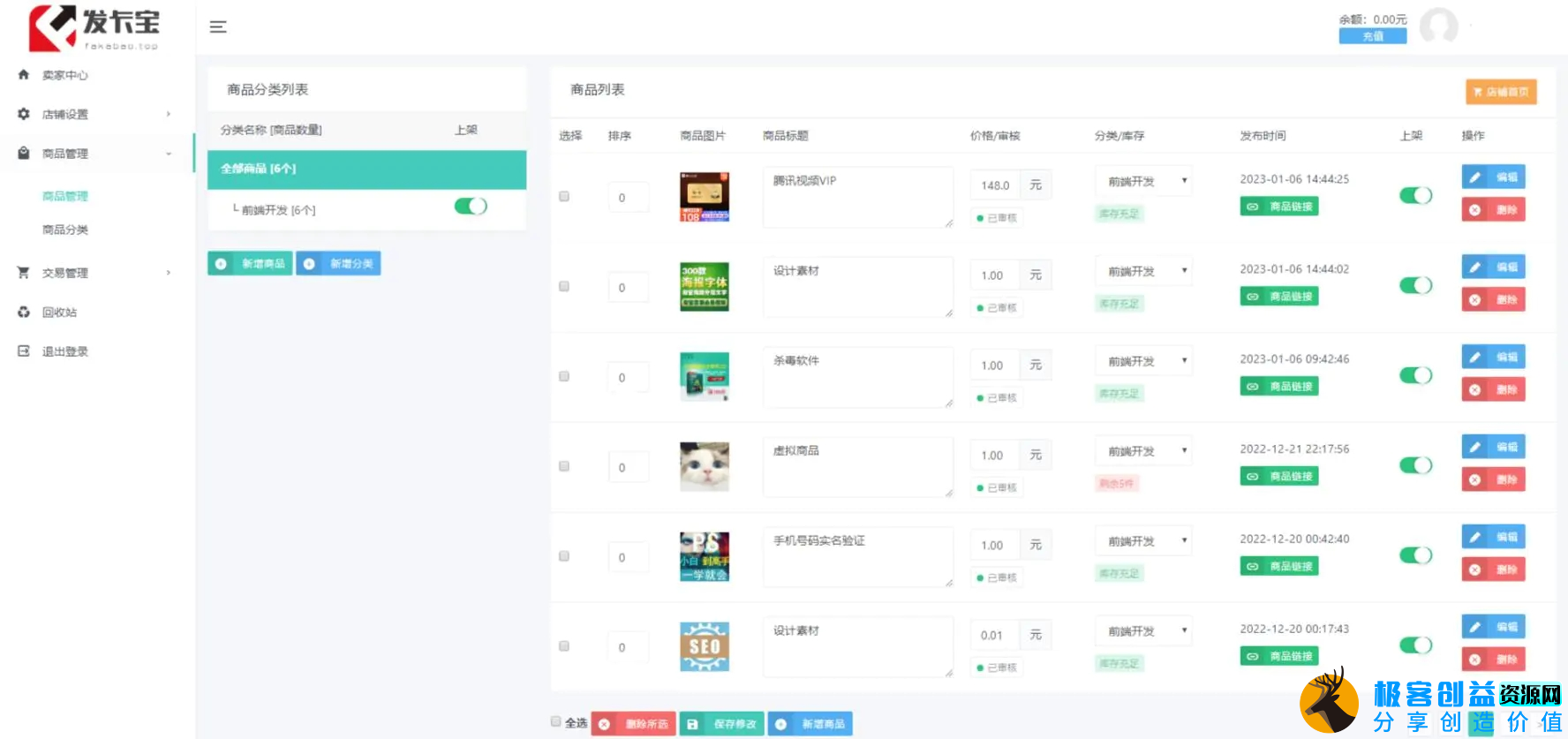This screenshot has width=1568, height=739.
Task: Click the 保存修改 save button
Action: tap(722, 724)
